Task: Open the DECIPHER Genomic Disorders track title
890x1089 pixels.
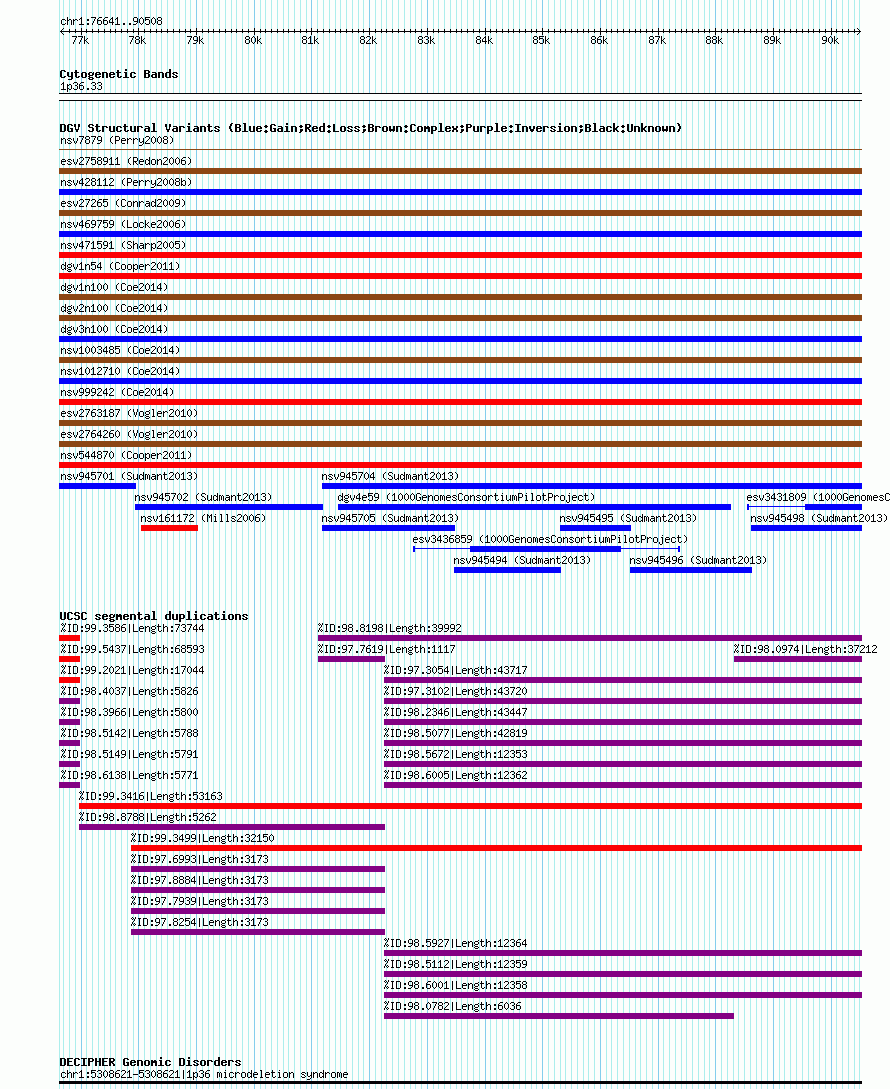Action: [150, 1062]
